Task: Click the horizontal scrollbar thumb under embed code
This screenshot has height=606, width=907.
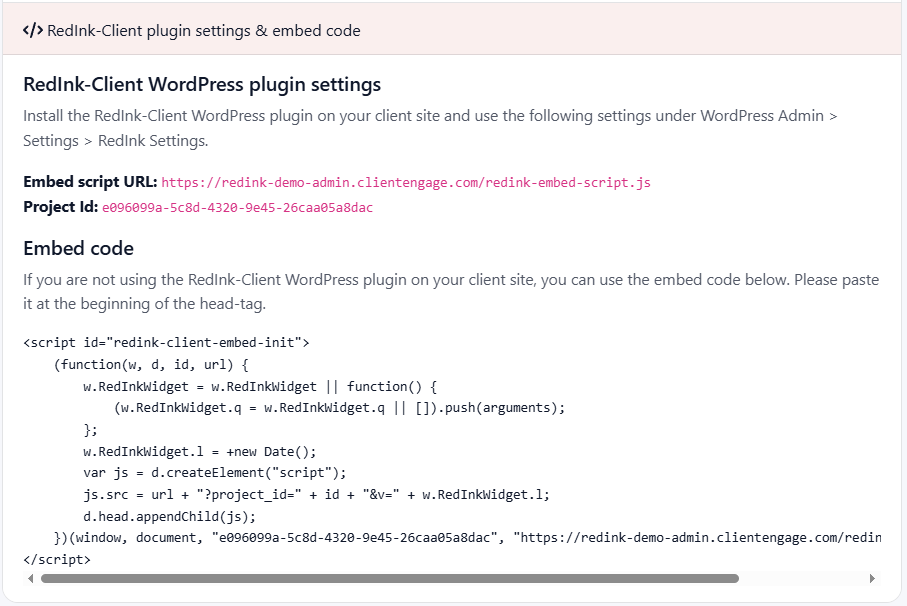Action: tap(390, 578)
